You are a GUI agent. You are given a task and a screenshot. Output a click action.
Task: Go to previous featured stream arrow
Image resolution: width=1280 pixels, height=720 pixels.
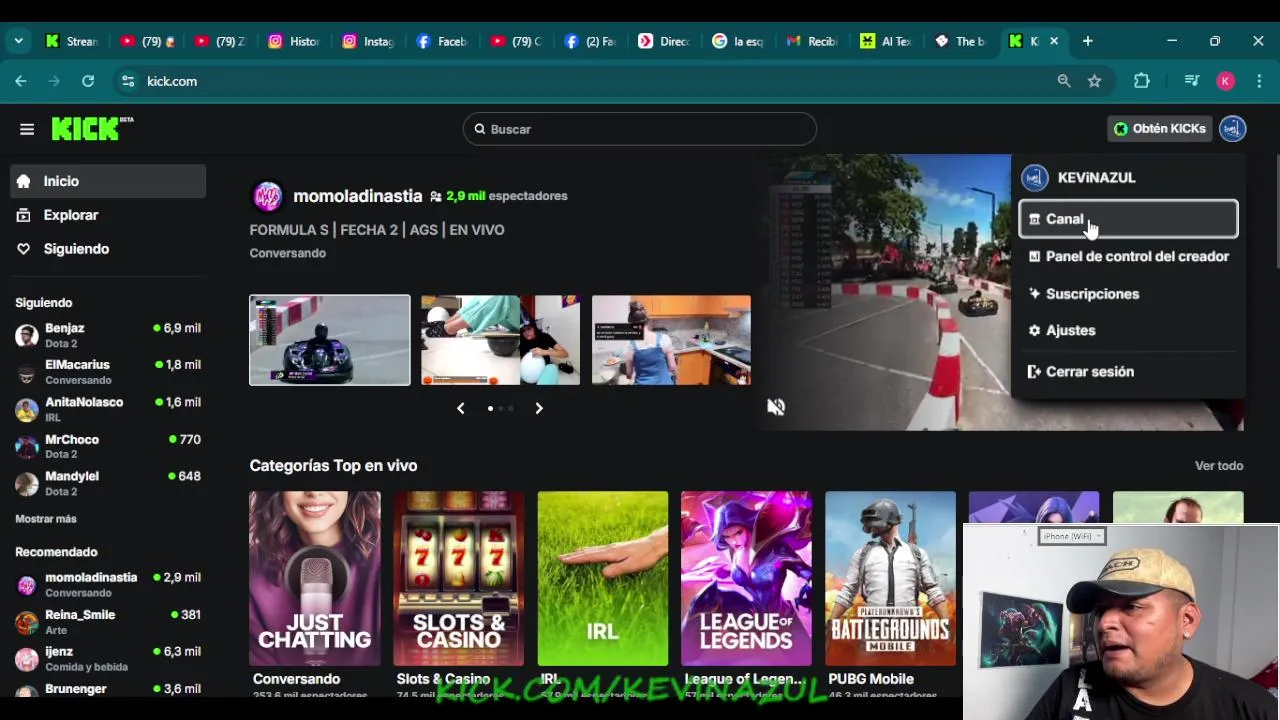tap(460, 408)
